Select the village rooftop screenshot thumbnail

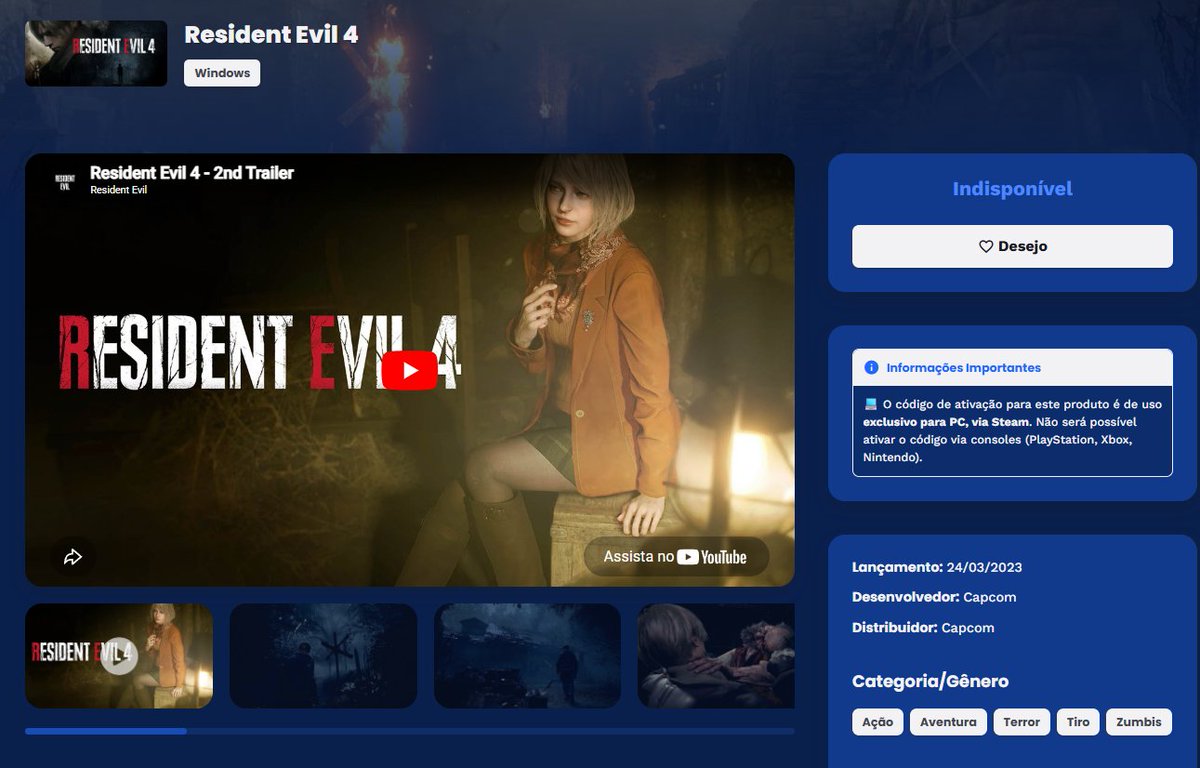tap(527, 656)
